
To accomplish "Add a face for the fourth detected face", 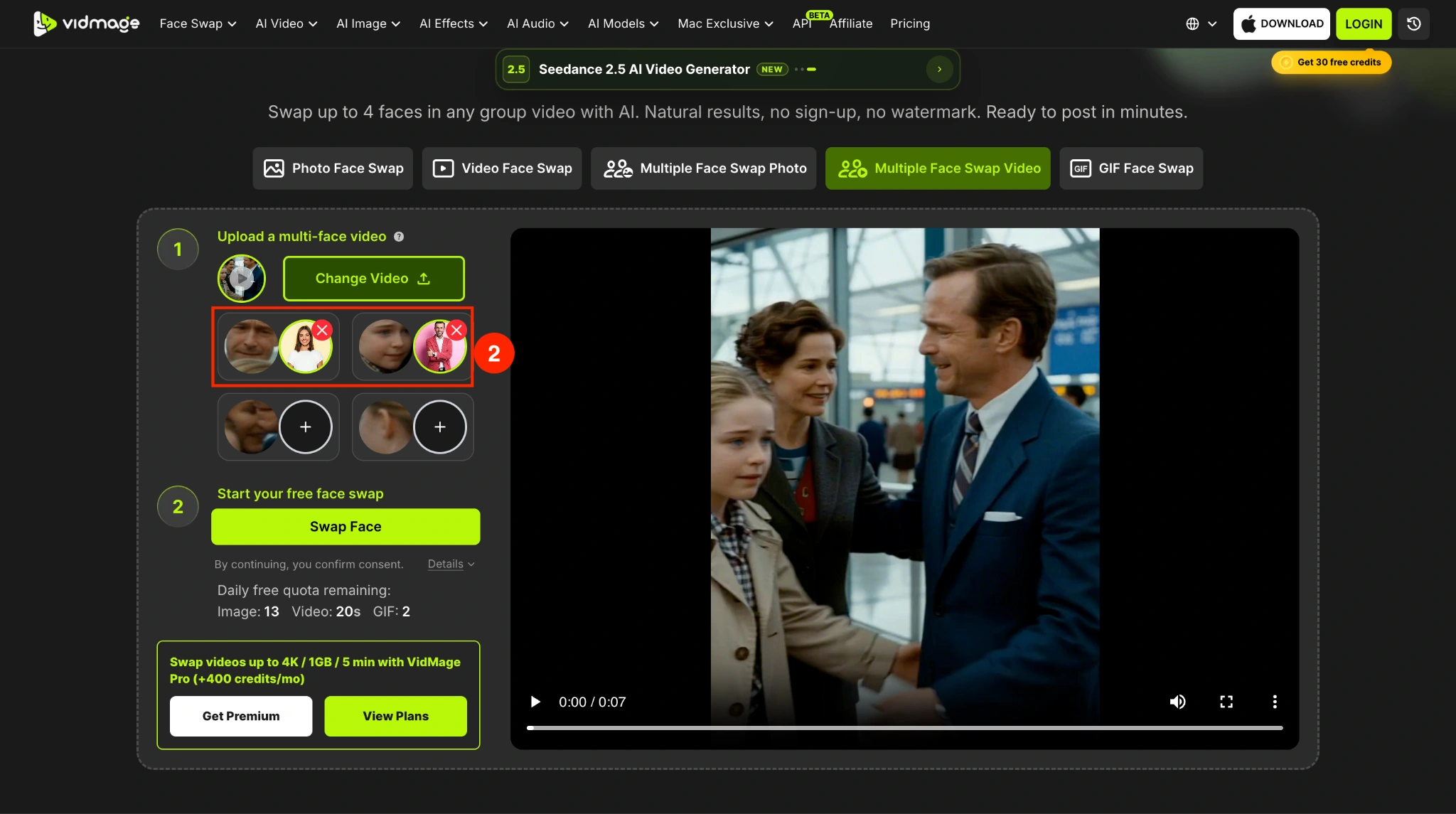I will coord(440,427).
